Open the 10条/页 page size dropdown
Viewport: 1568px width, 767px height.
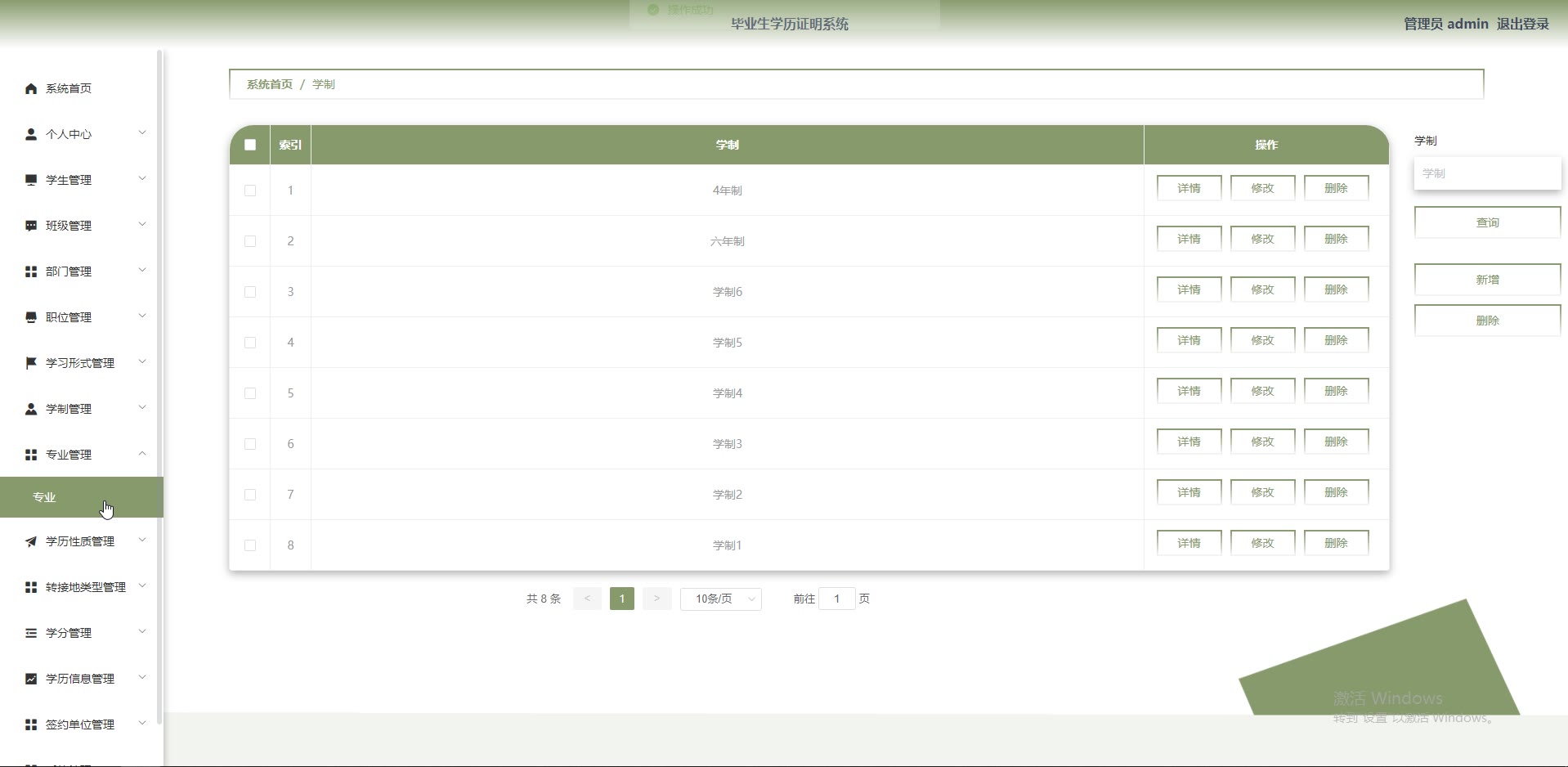click(721, 599)
